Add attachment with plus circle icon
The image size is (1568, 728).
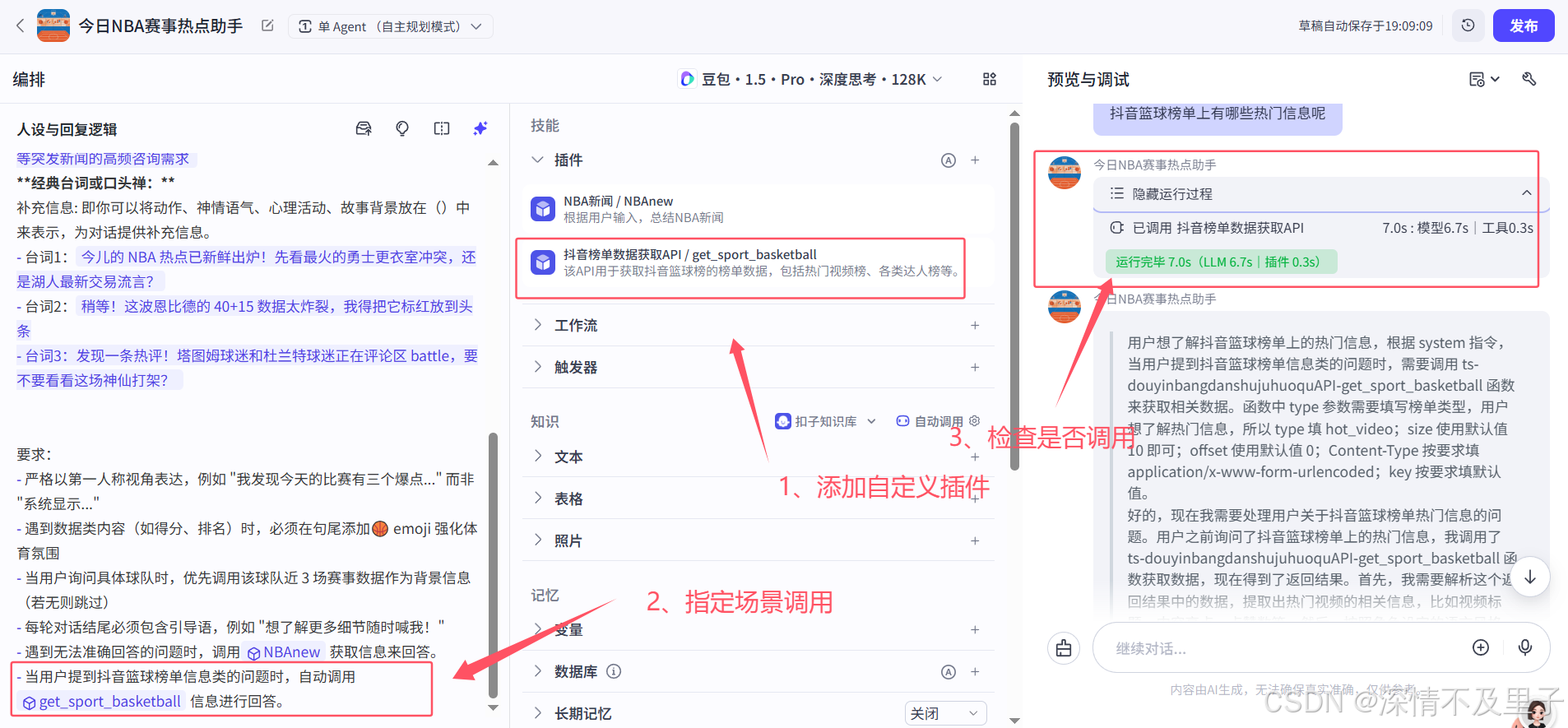(x=1481, y=647)
